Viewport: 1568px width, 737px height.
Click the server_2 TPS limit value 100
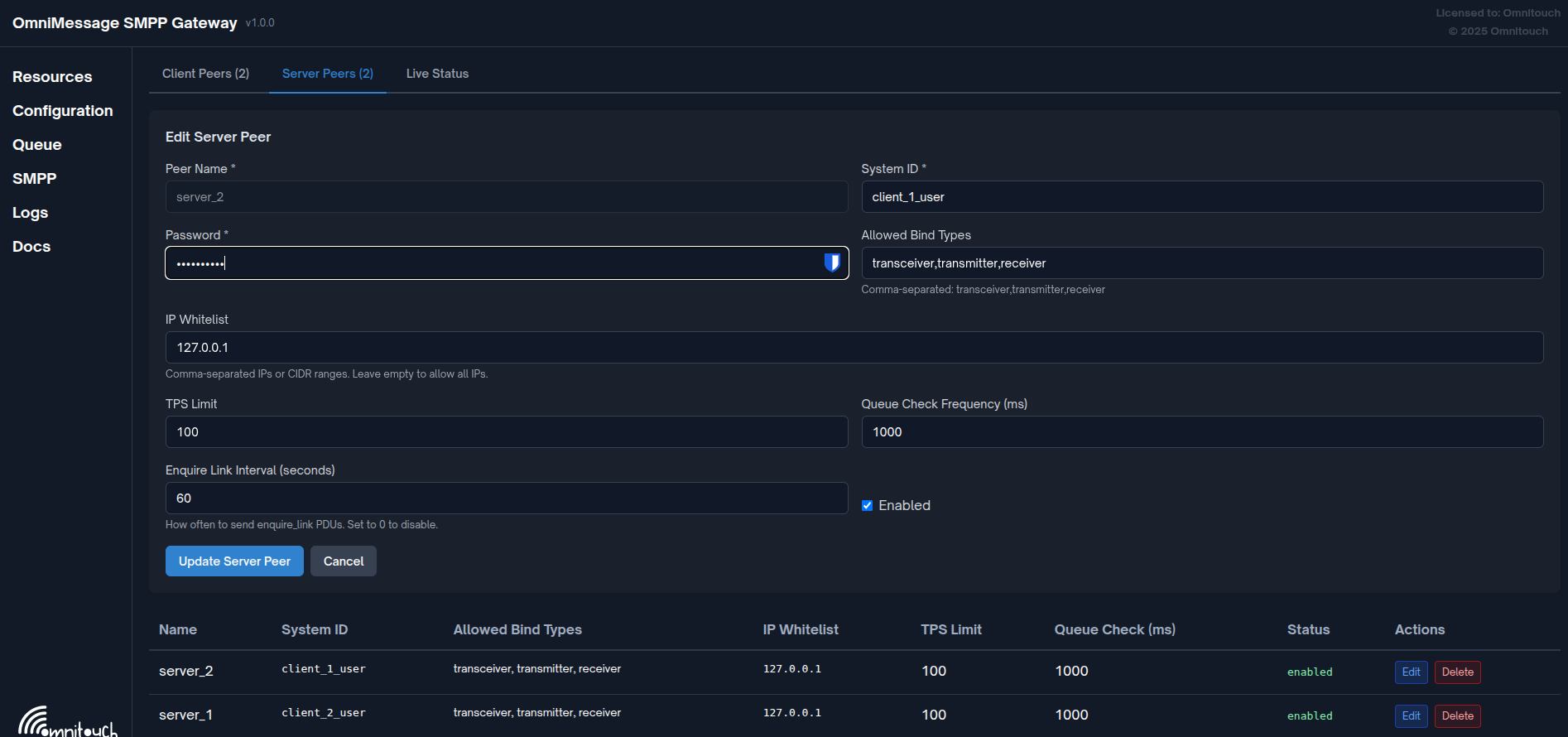click(x=934, y=672)
